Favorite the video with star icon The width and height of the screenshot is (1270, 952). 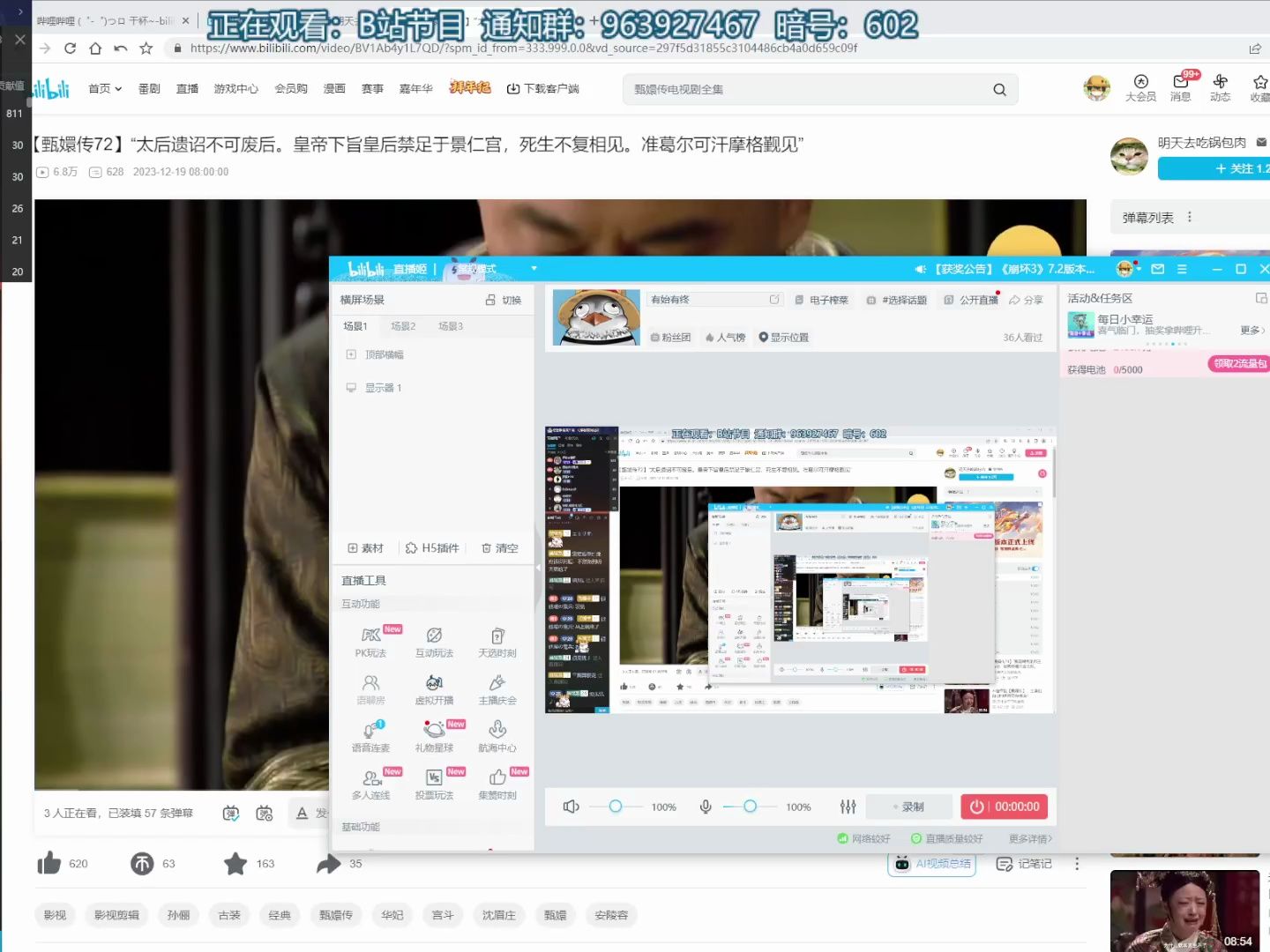[x=235, y=864]
